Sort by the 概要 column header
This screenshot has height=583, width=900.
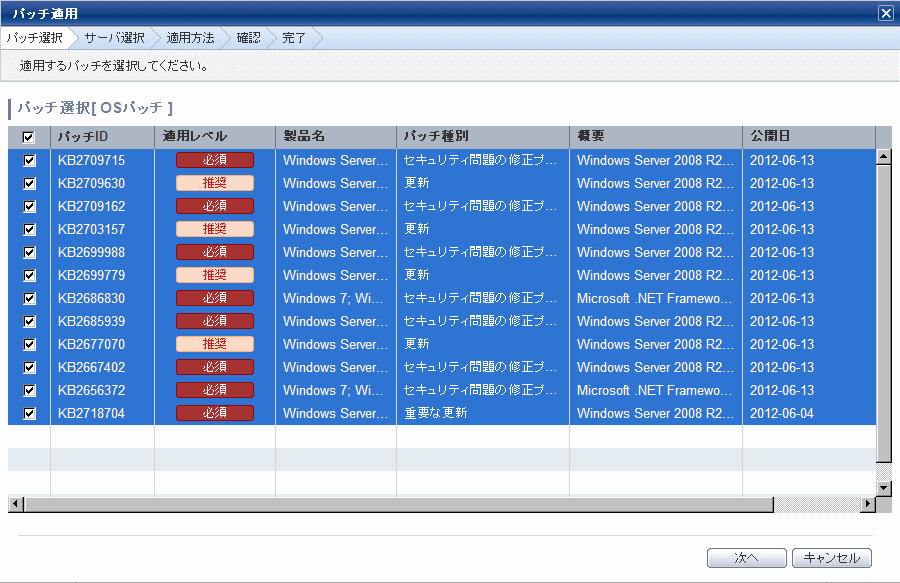[x=656, y=137]
